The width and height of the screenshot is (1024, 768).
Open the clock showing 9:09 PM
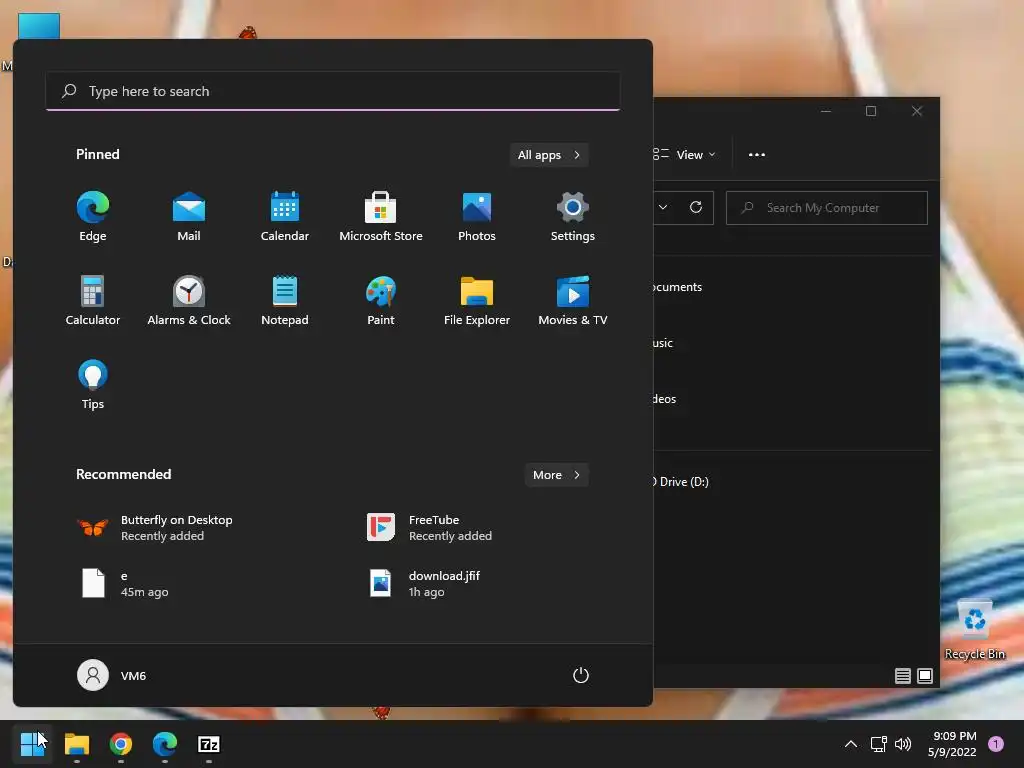(953, 744)
